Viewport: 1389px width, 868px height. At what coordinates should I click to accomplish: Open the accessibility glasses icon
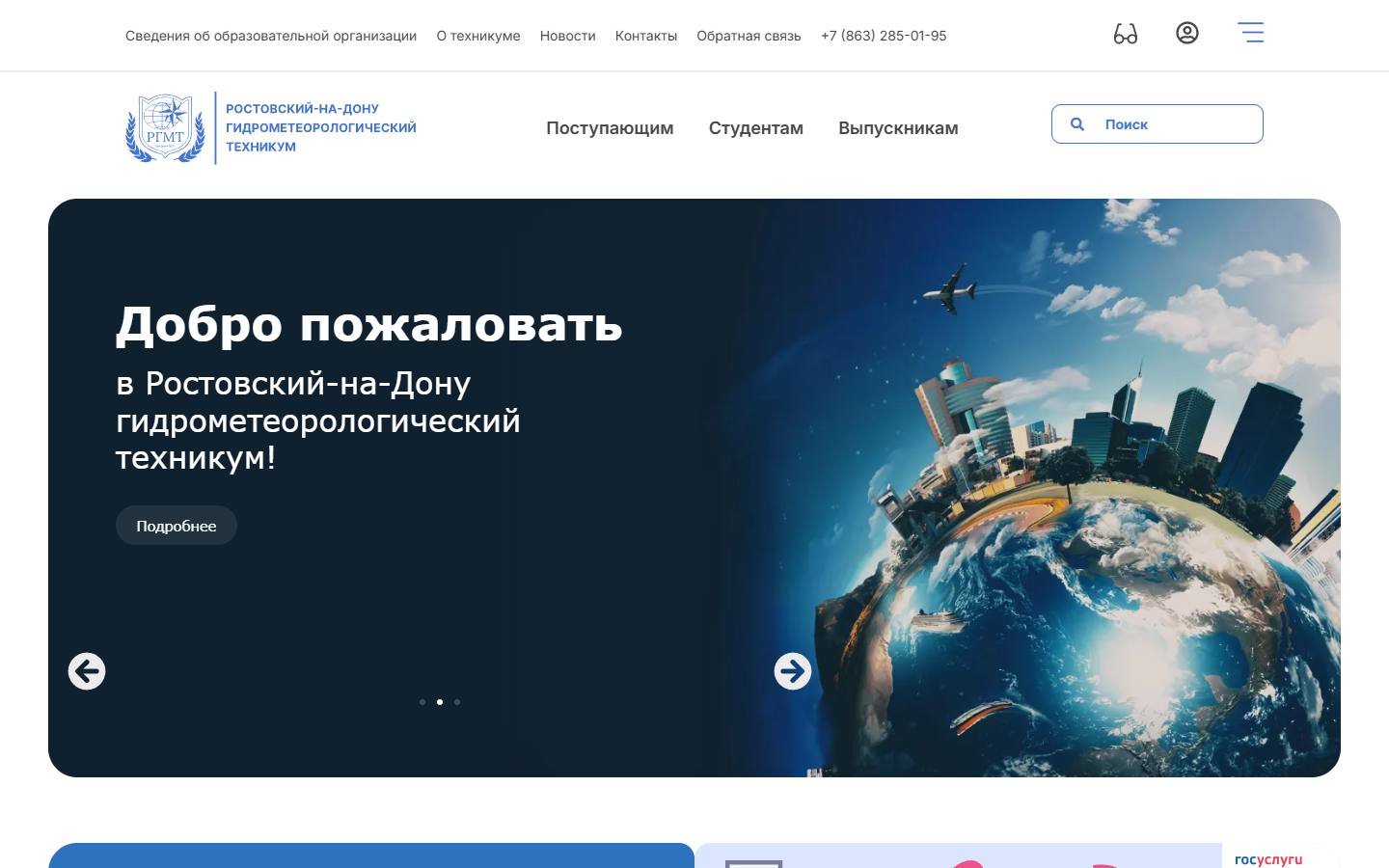click(x=1126, y=34)
